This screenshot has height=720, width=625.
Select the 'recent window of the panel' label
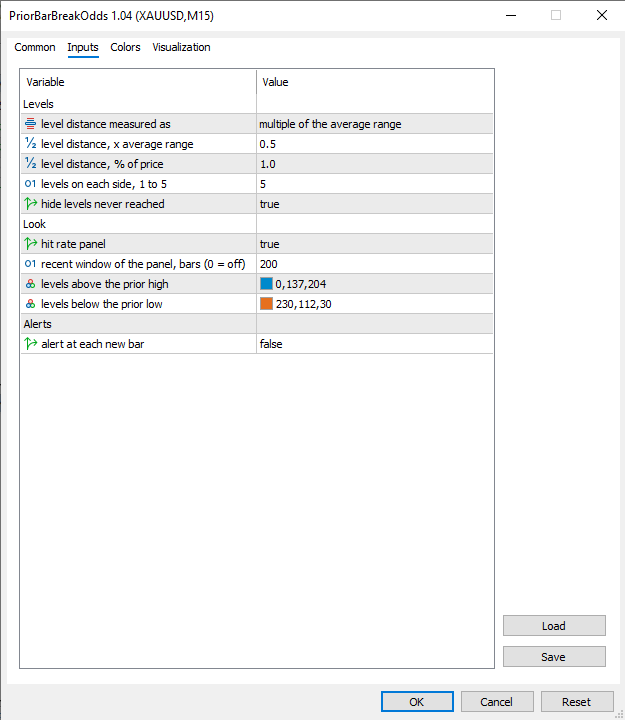pos(143,264)
